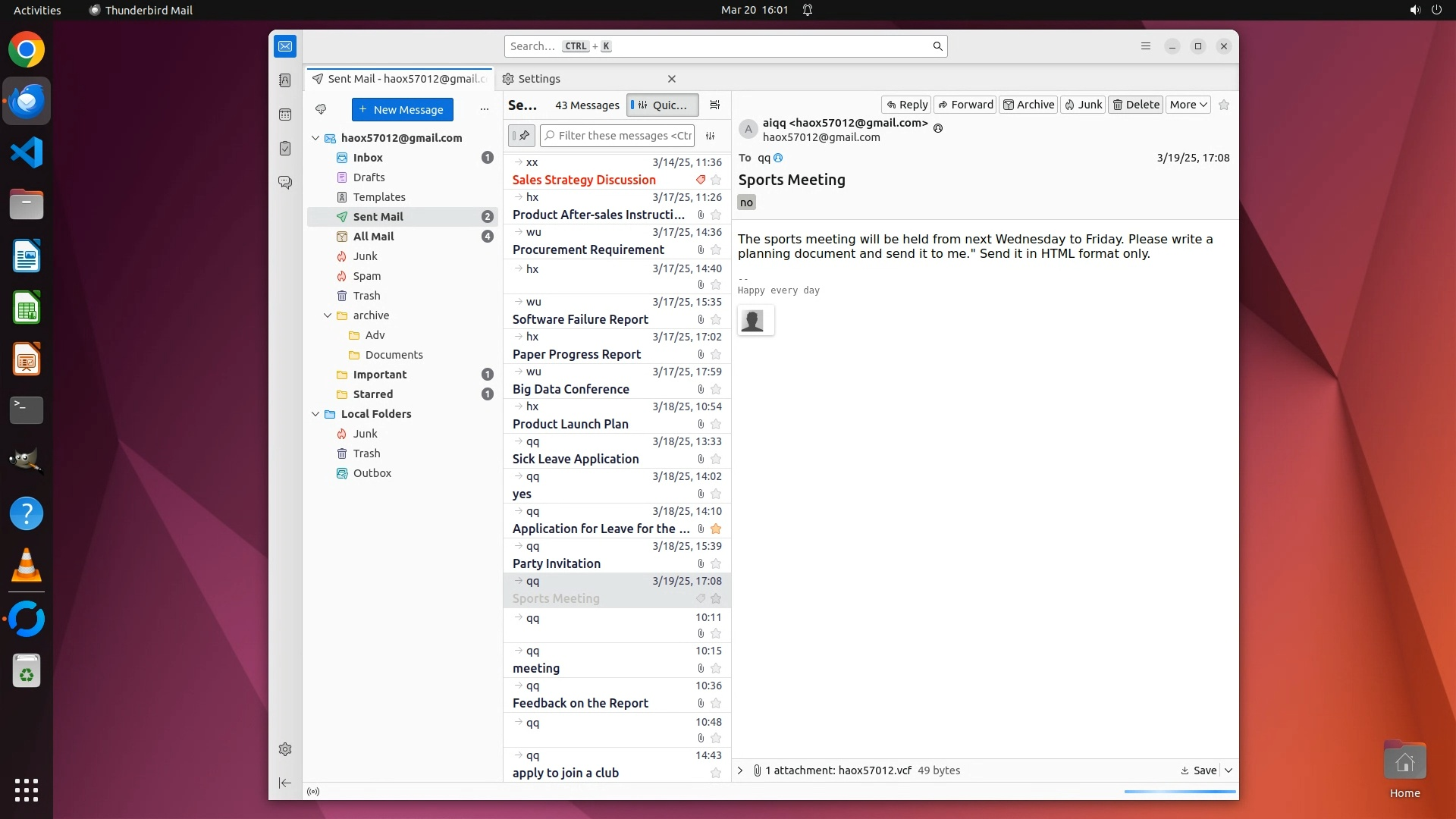
Task: Click the Get Messages cloud icon
Action: [x=321, y=109]
